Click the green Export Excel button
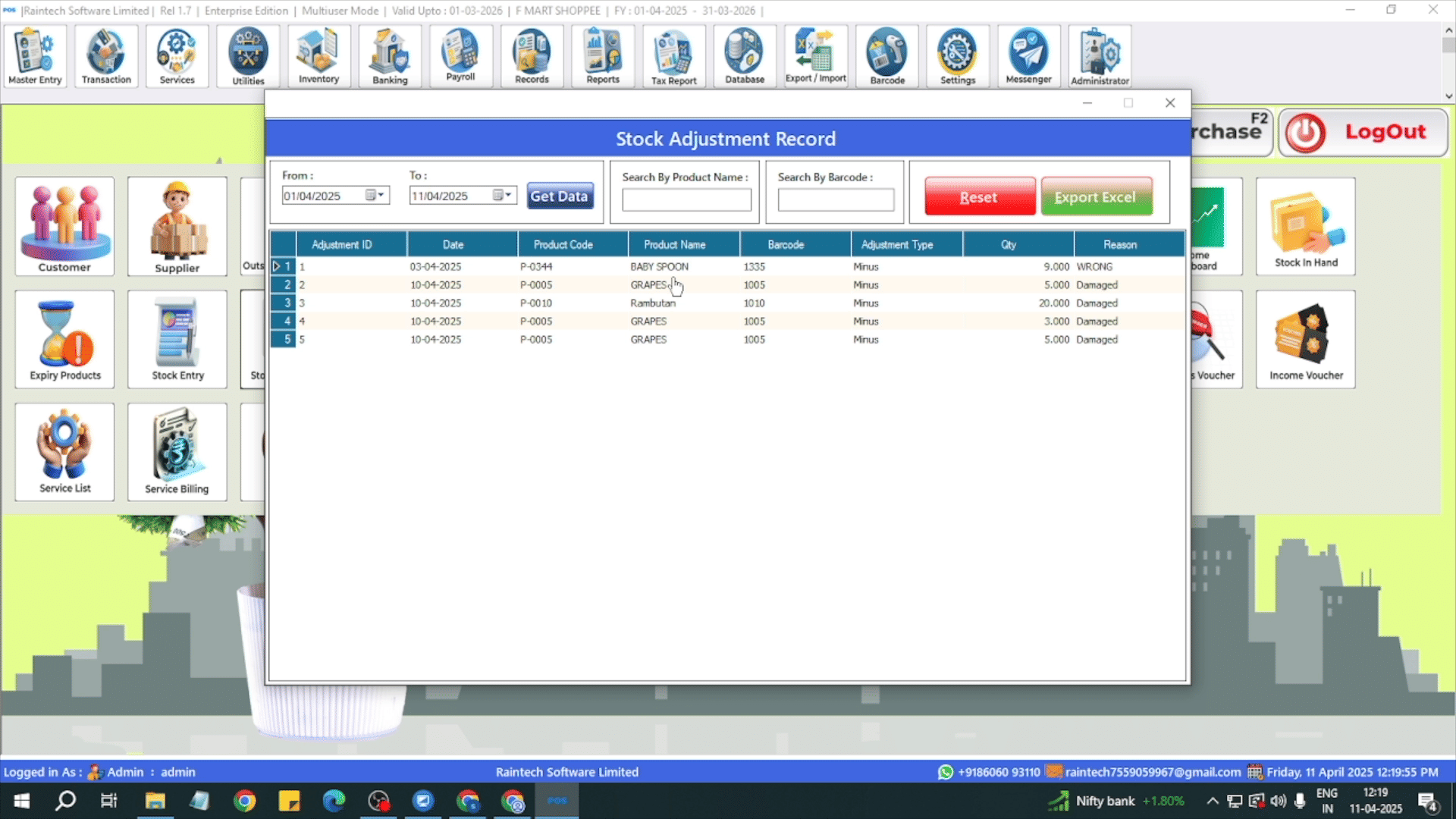Image resolution: width=1456 pixels, height=819 pixels. click(x=1096, y=197)
